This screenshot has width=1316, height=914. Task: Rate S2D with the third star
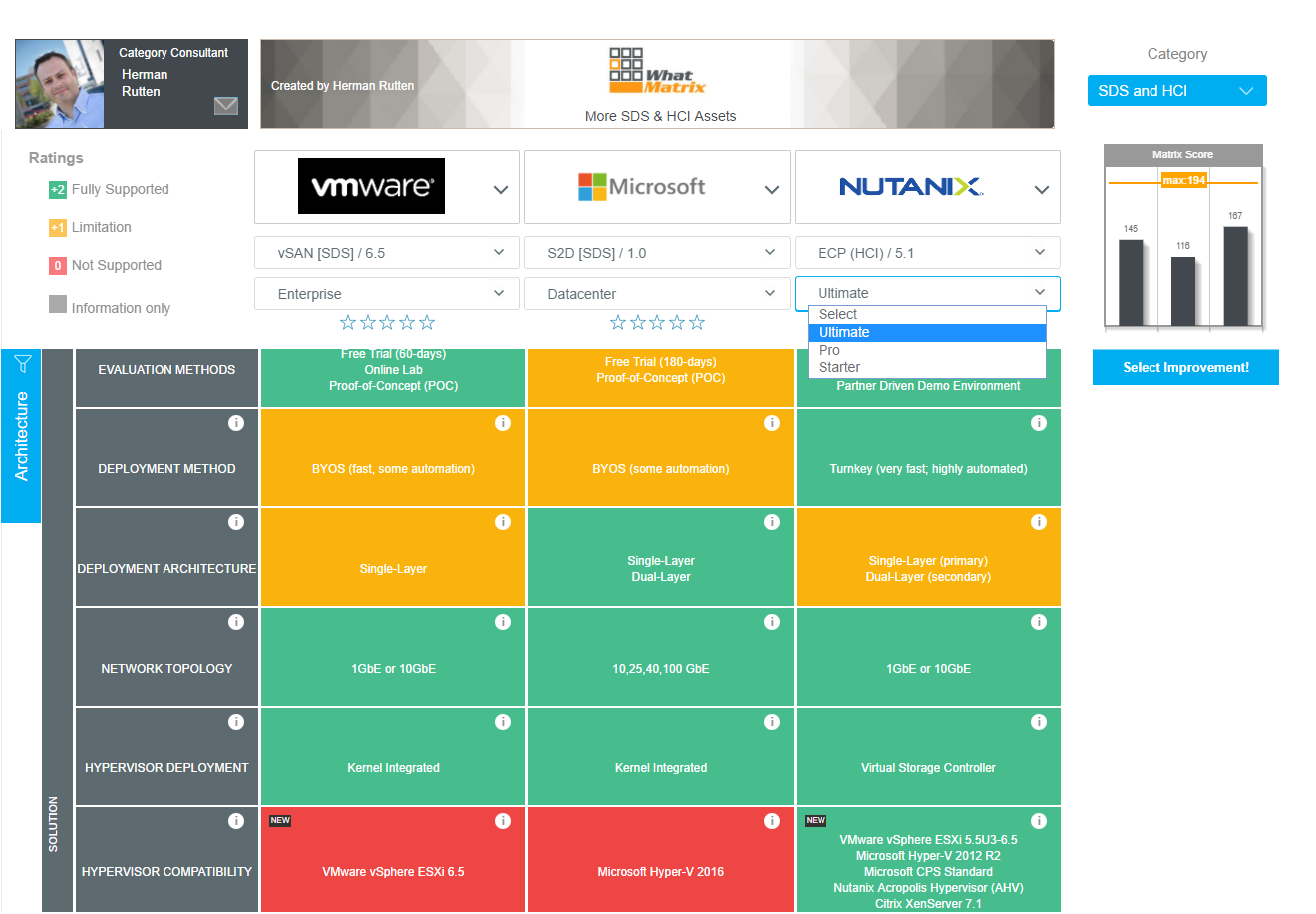coord(657,322)
